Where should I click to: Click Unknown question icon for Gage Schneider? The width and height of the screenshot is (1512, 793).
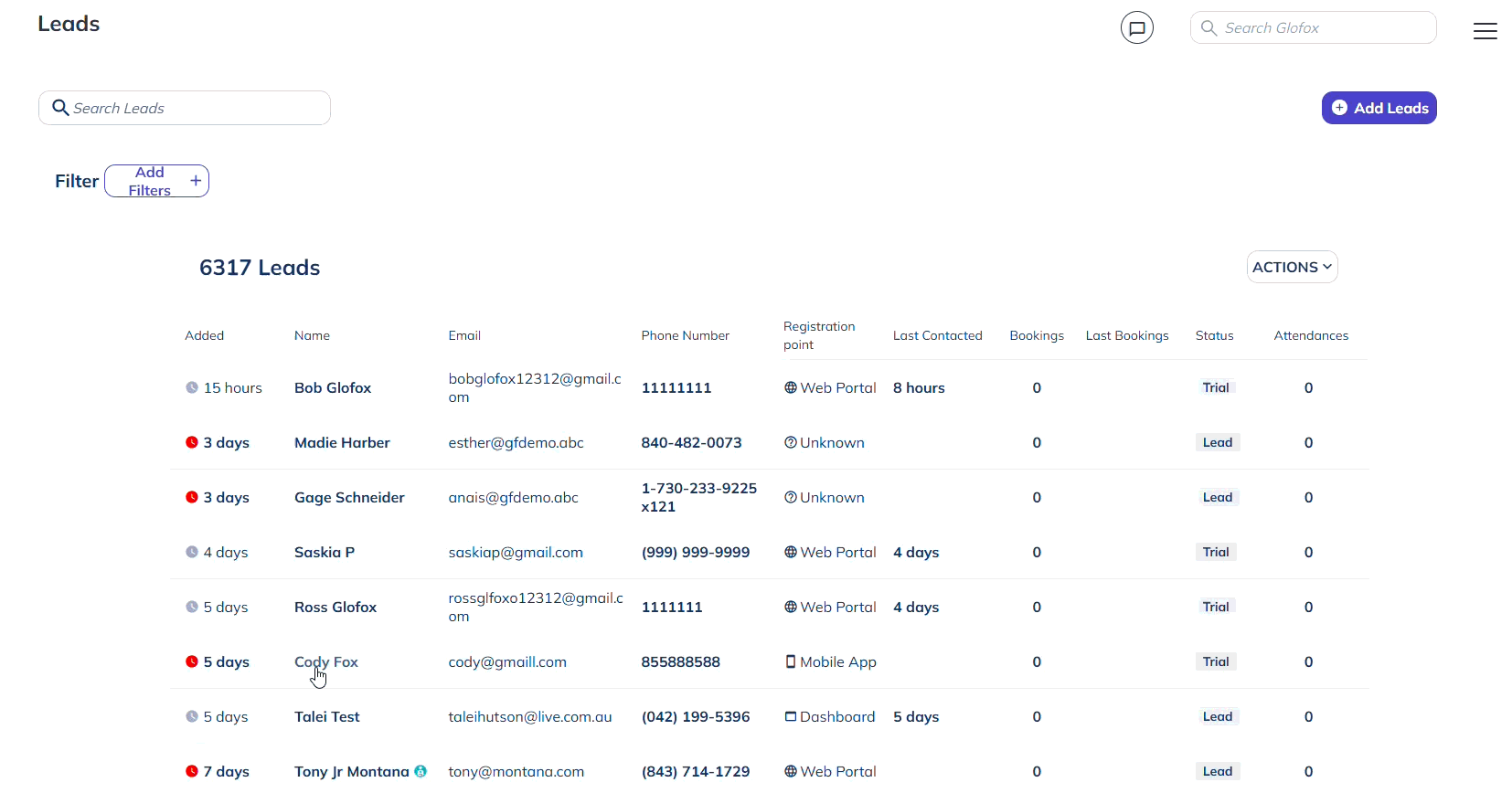(x=791, y=497)
